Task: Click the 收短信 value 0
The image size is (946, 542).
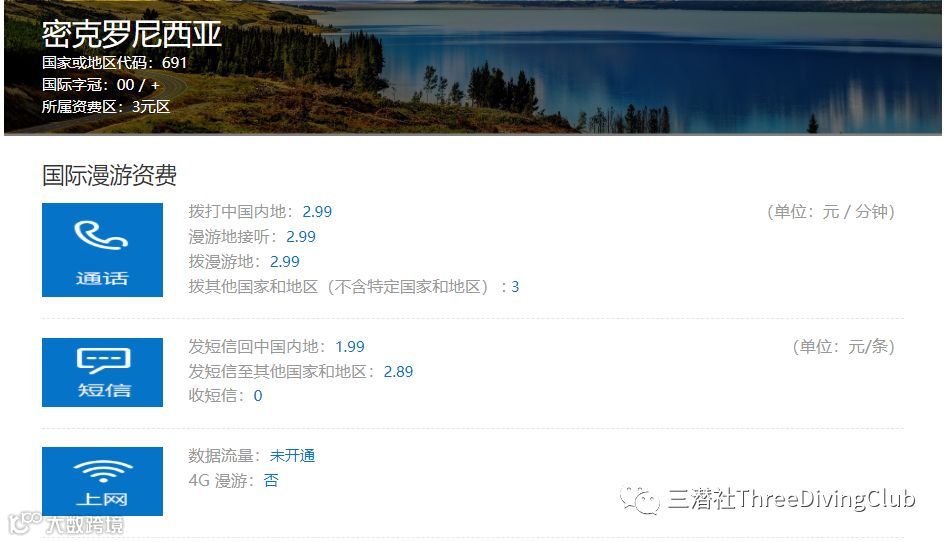Action: pos(258,396)
